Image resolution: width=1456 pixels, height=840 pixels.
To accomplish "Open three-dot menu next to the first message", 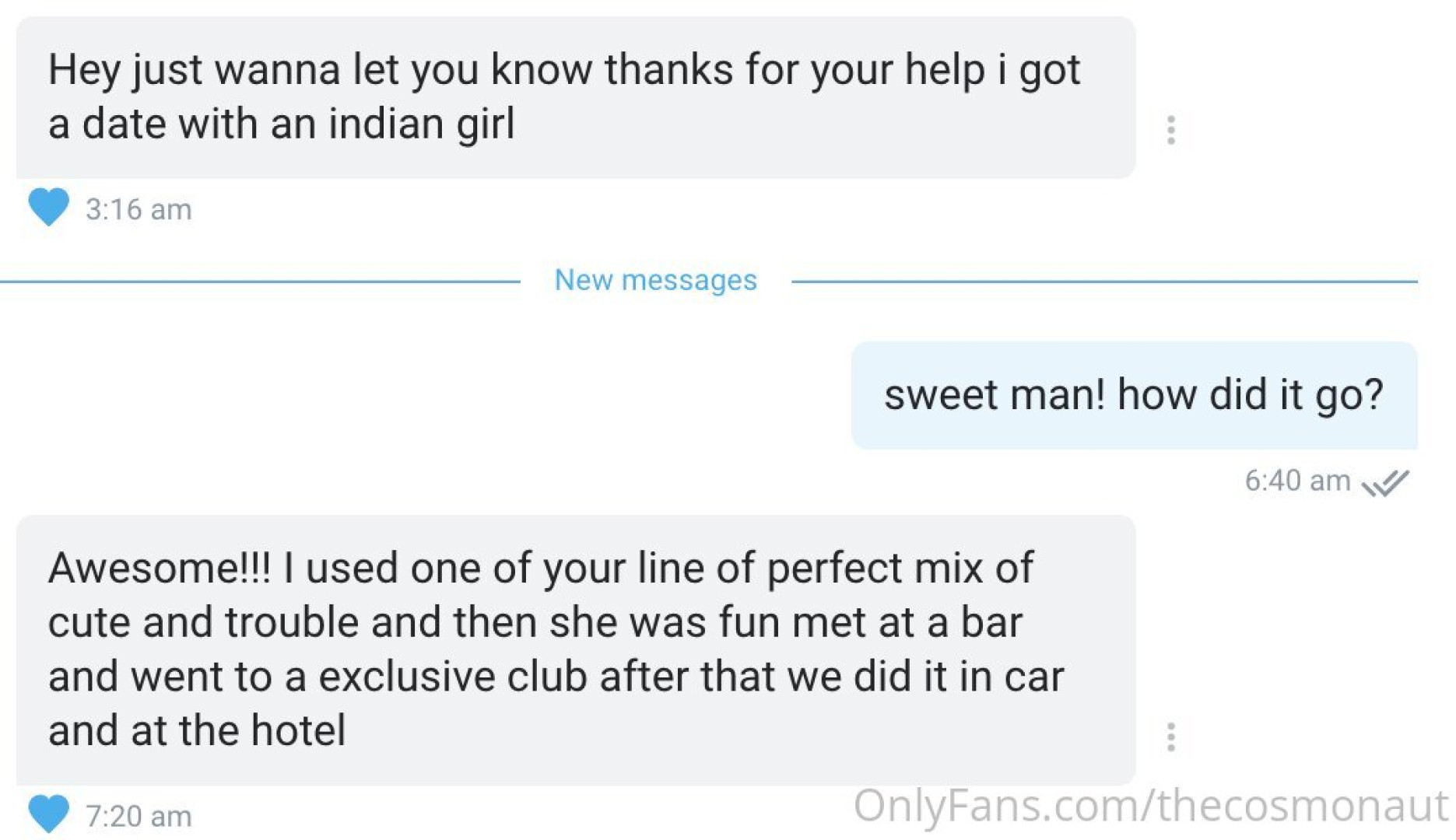I will click(x=1170, y=130).
